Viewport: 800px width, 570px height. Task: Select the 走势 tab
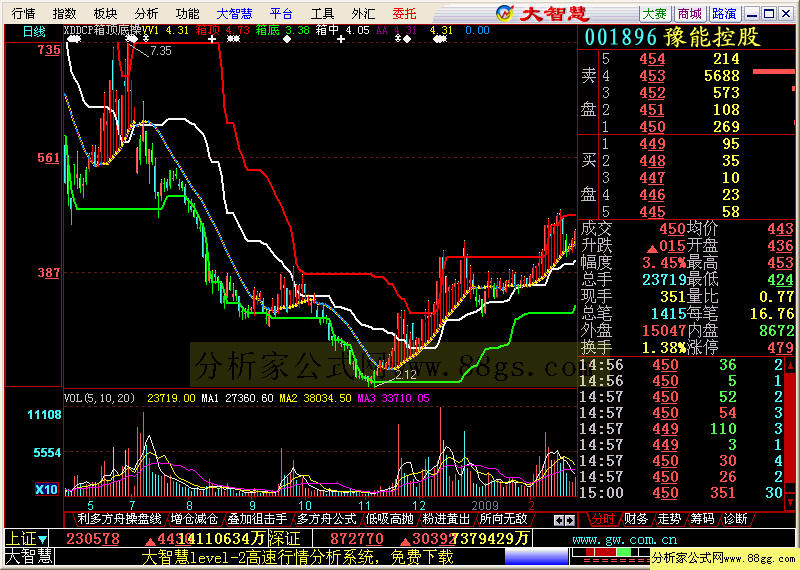click(669, 519)
